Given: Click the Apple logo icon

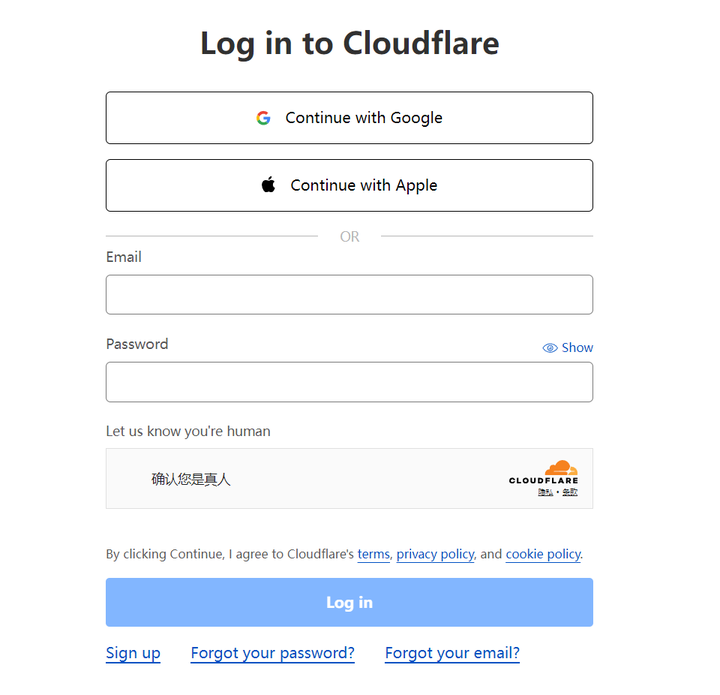Looking at the screenshot, I should 268,185.
